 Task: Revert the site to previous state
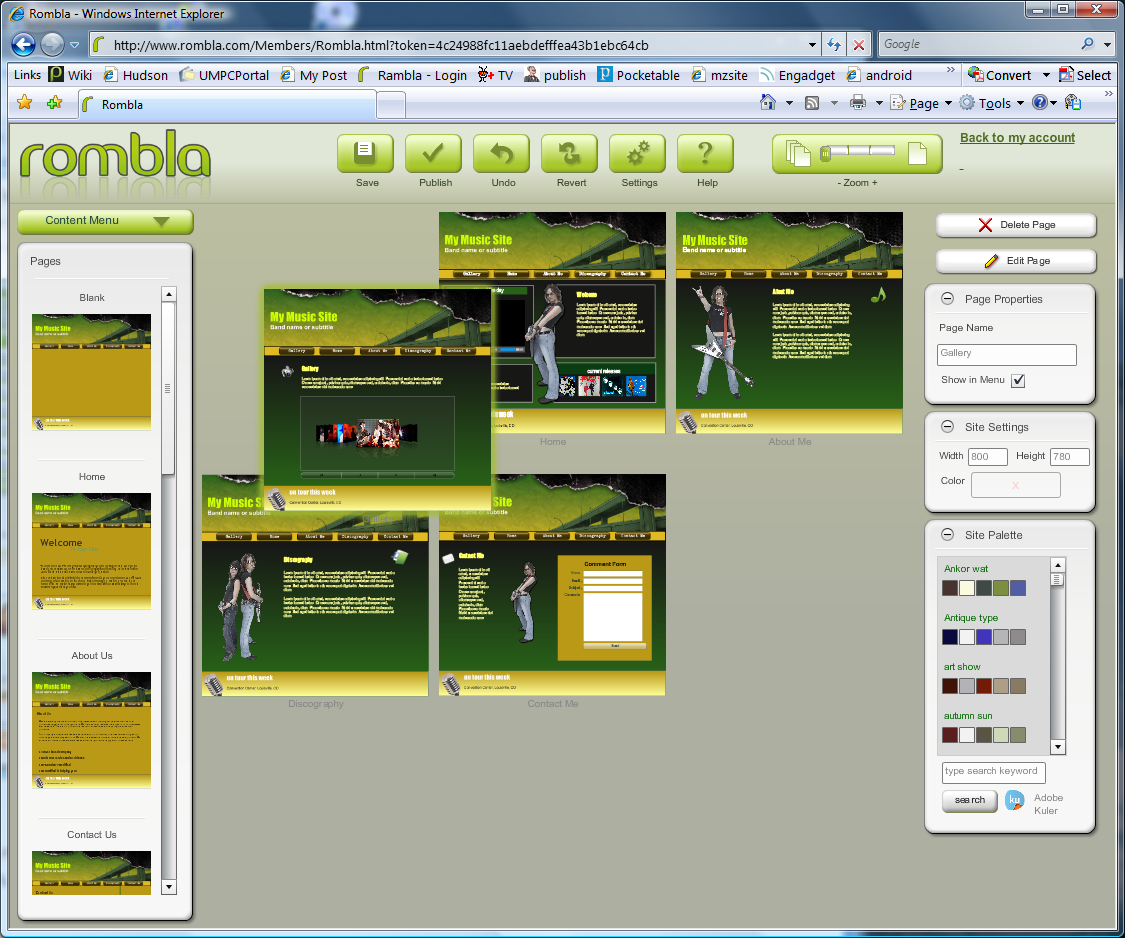569,154
